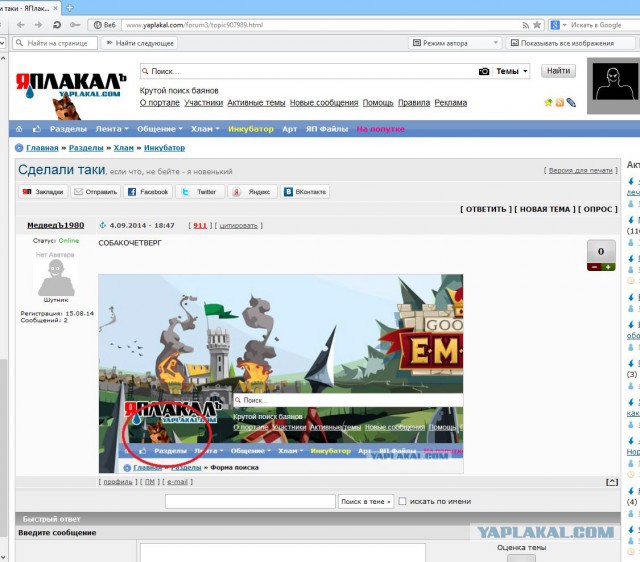Click the thumbs-up icon in navbar

tap(37, 129)
